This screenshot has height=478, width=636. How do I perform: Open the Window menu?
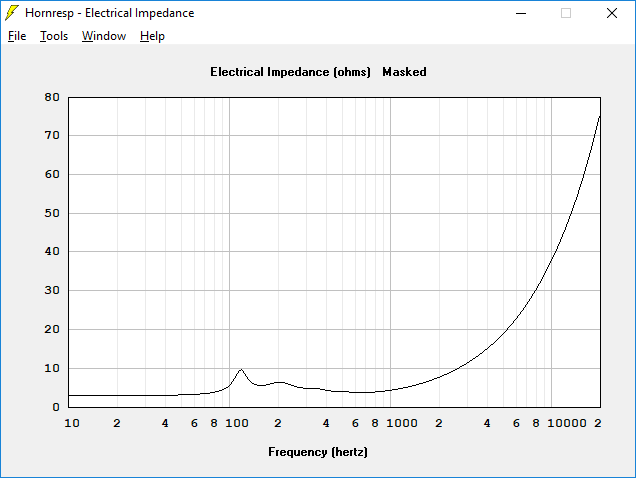pyautogui.click(x=104, y=36)
